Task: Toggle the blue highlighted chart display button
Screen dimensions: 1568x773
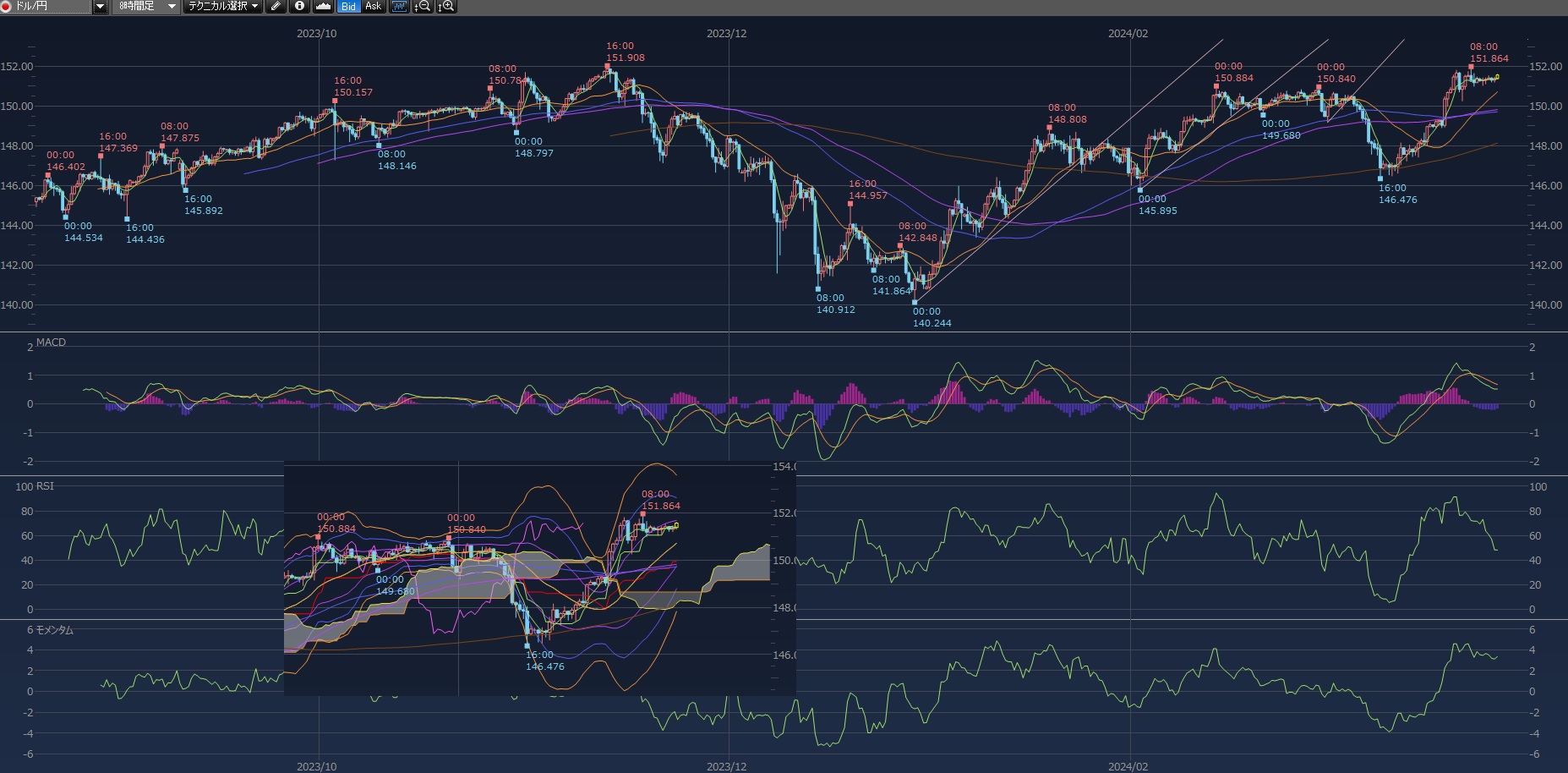Action: point(400,6)
